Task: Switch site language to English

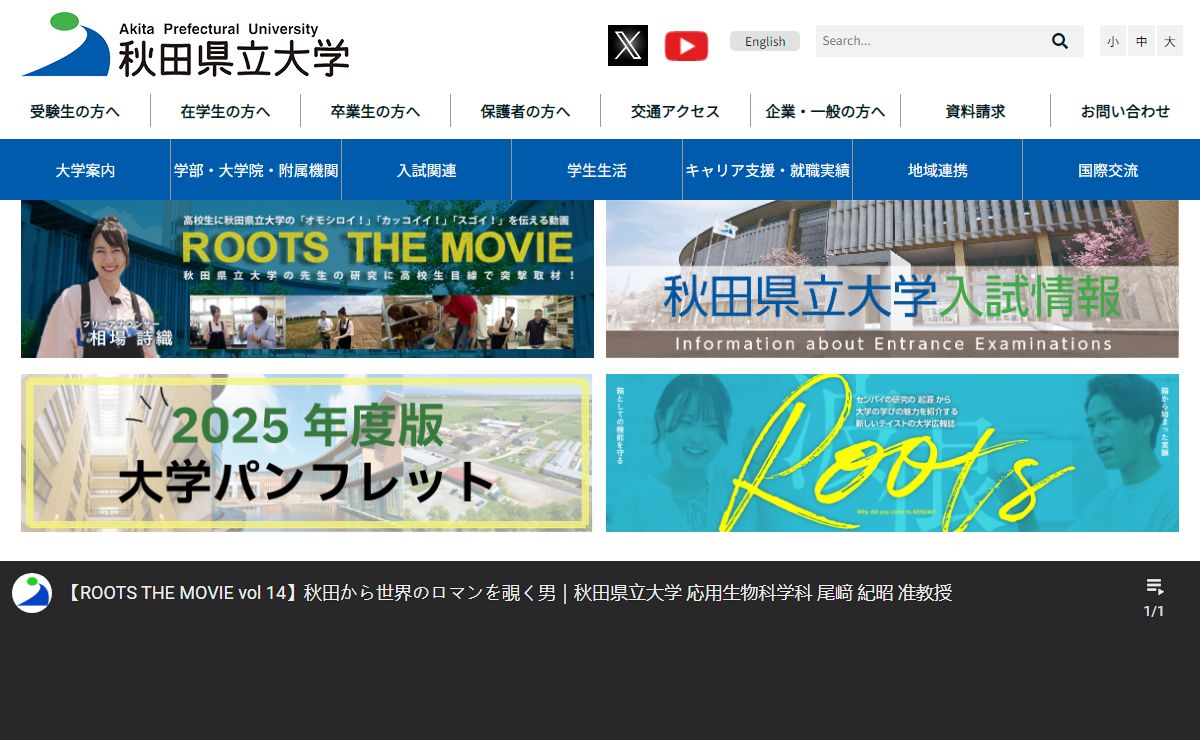Action: coord(765,41)
